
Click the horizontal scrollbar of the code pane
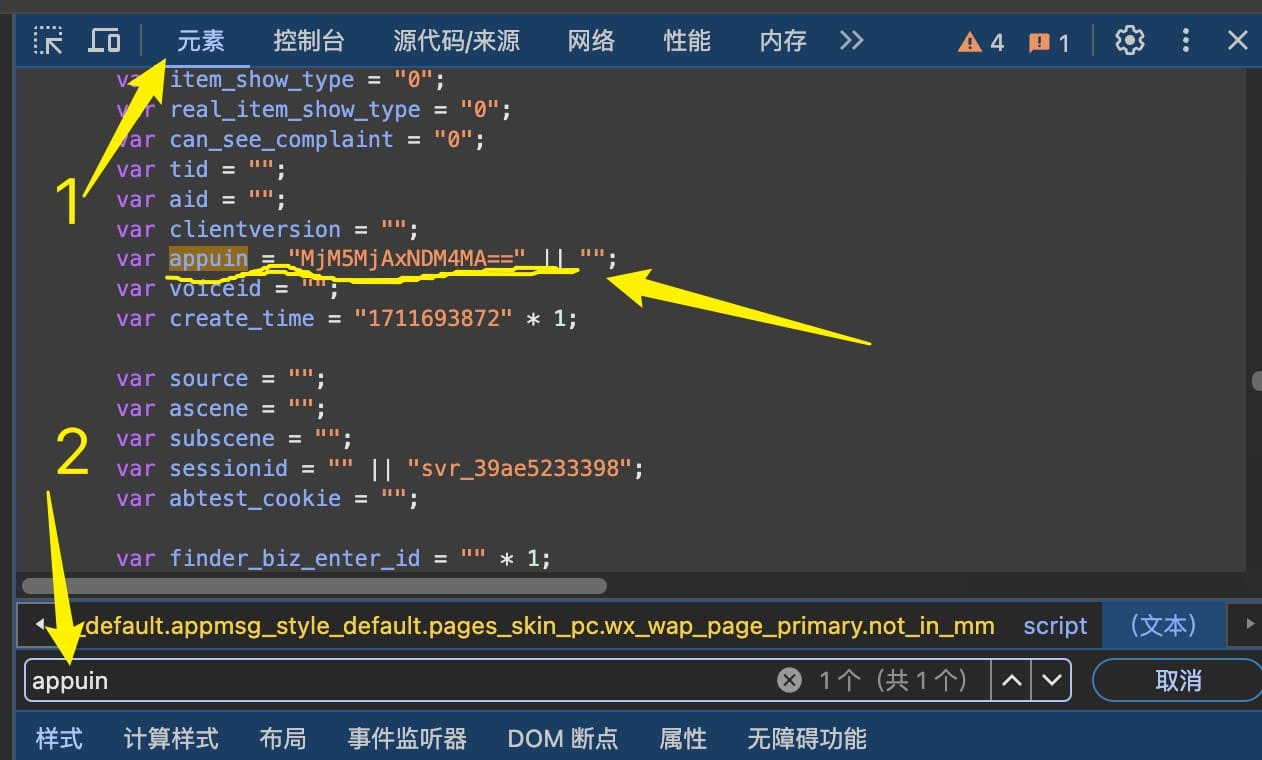(314, 585)
